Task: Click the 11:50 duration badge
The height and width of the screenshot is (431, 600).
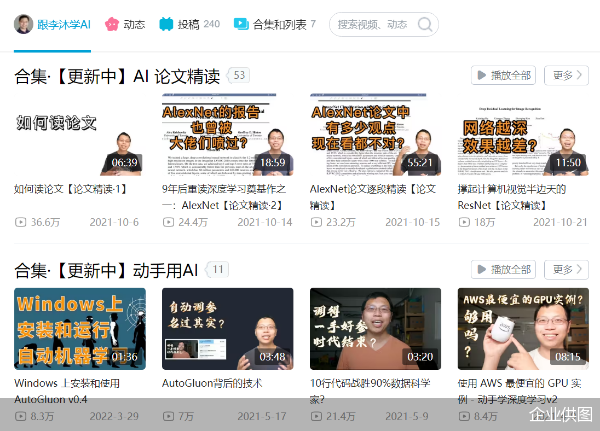Action: click(568, 163)
